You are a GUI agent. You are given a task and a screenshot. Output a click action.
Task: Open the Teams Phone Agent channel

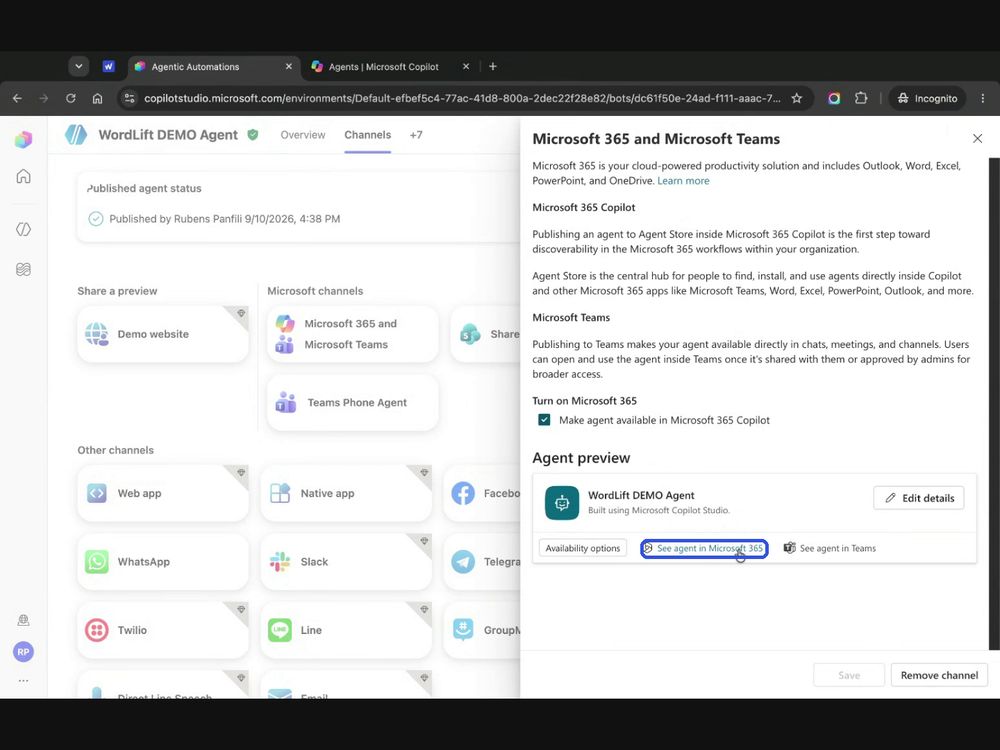click(353, 402)
